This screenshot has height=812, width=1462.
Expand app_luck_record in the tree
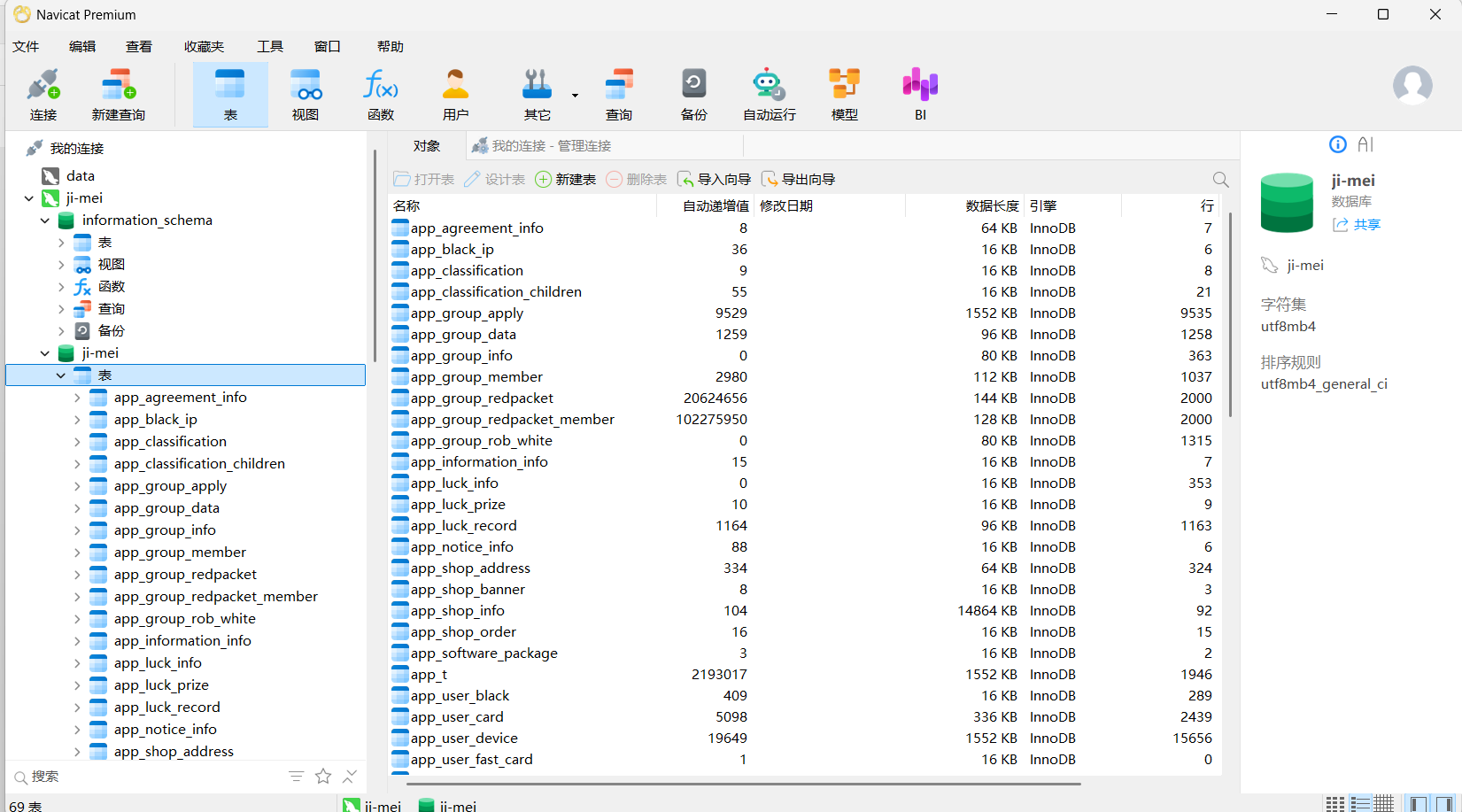[x=77, y=708]
